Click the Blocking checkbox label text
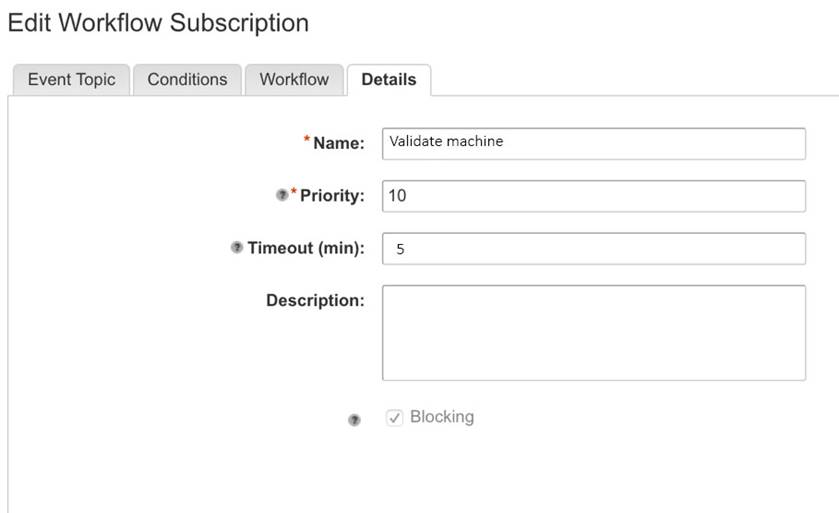The width and height of the screenshot is (839, 513). click(x=441, y=417)
